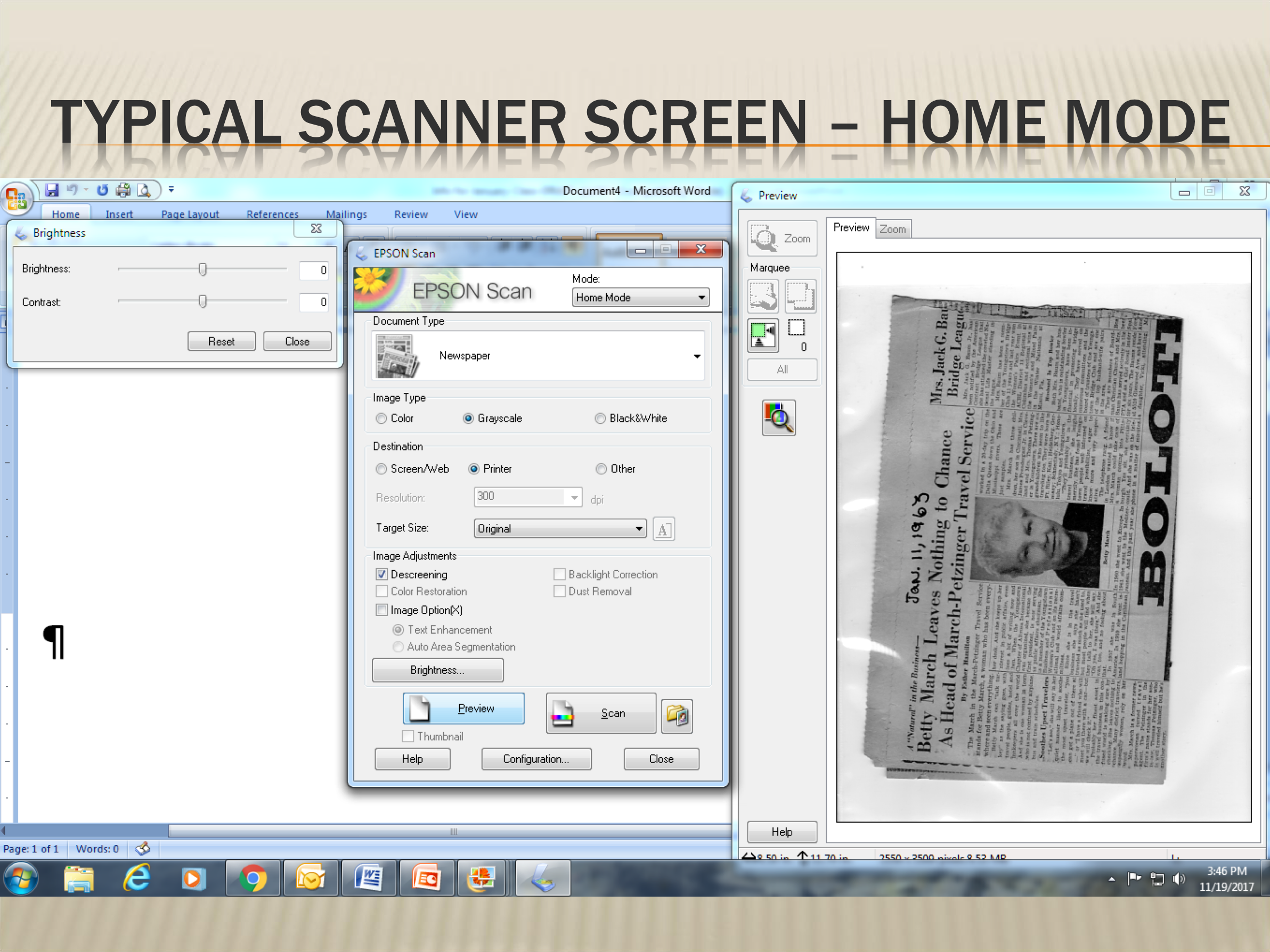
Task: Choose Other destination
Action: pos(601,469)
